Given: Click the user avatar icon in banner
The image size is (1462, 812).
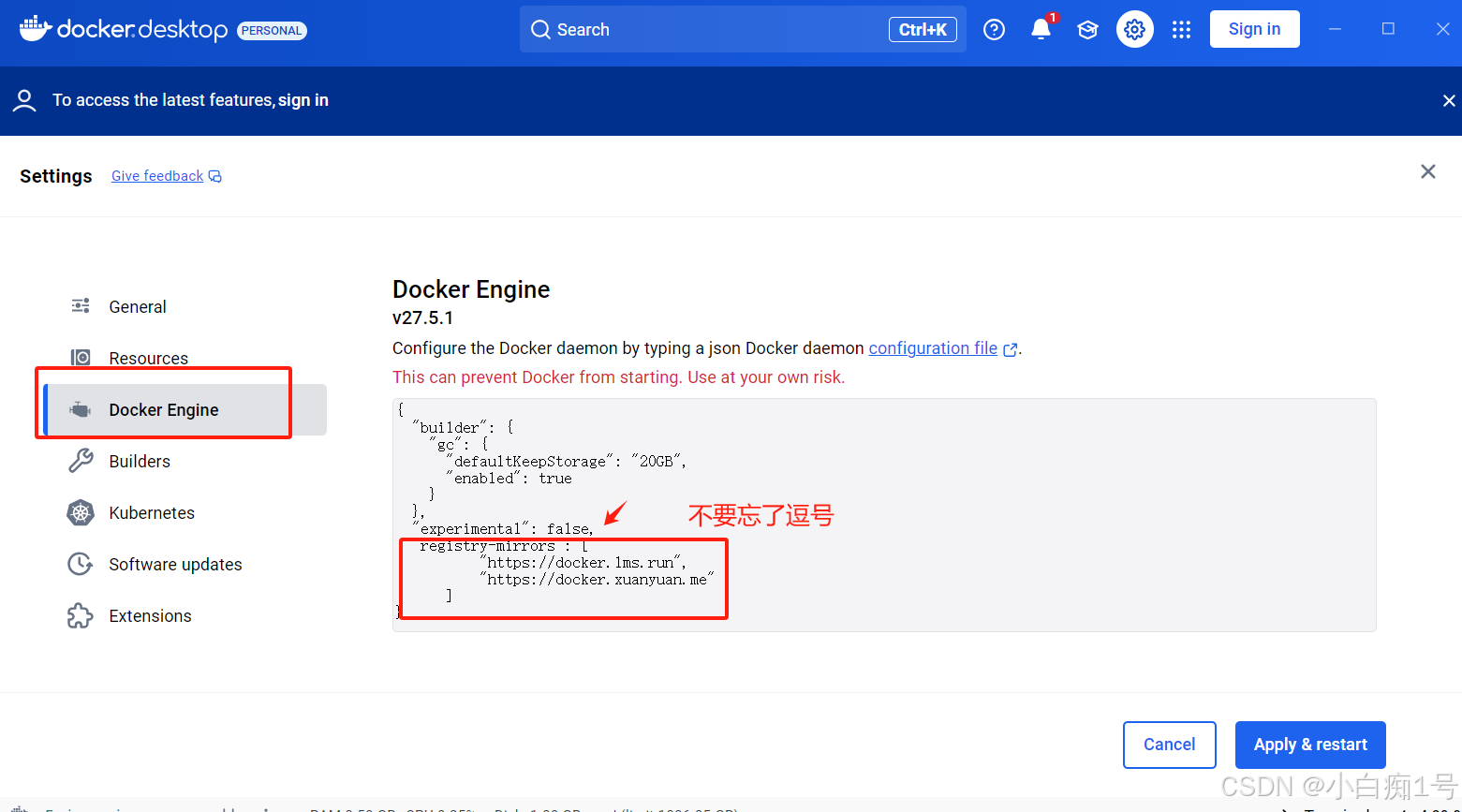Looking at the screenshot, I should pyautogui.click(x=24, y=100).
